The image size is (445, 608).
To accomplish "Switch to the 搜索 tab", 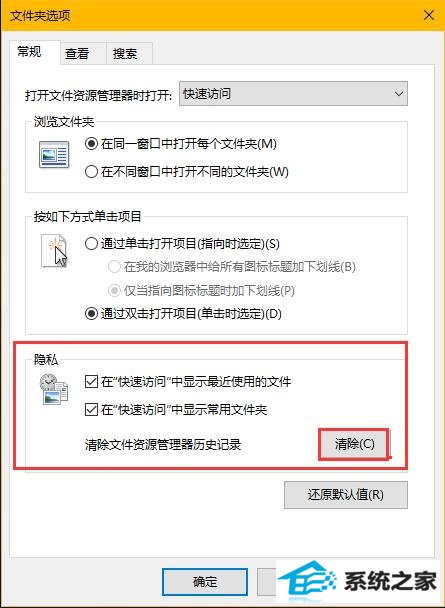I will click(125, 54).
